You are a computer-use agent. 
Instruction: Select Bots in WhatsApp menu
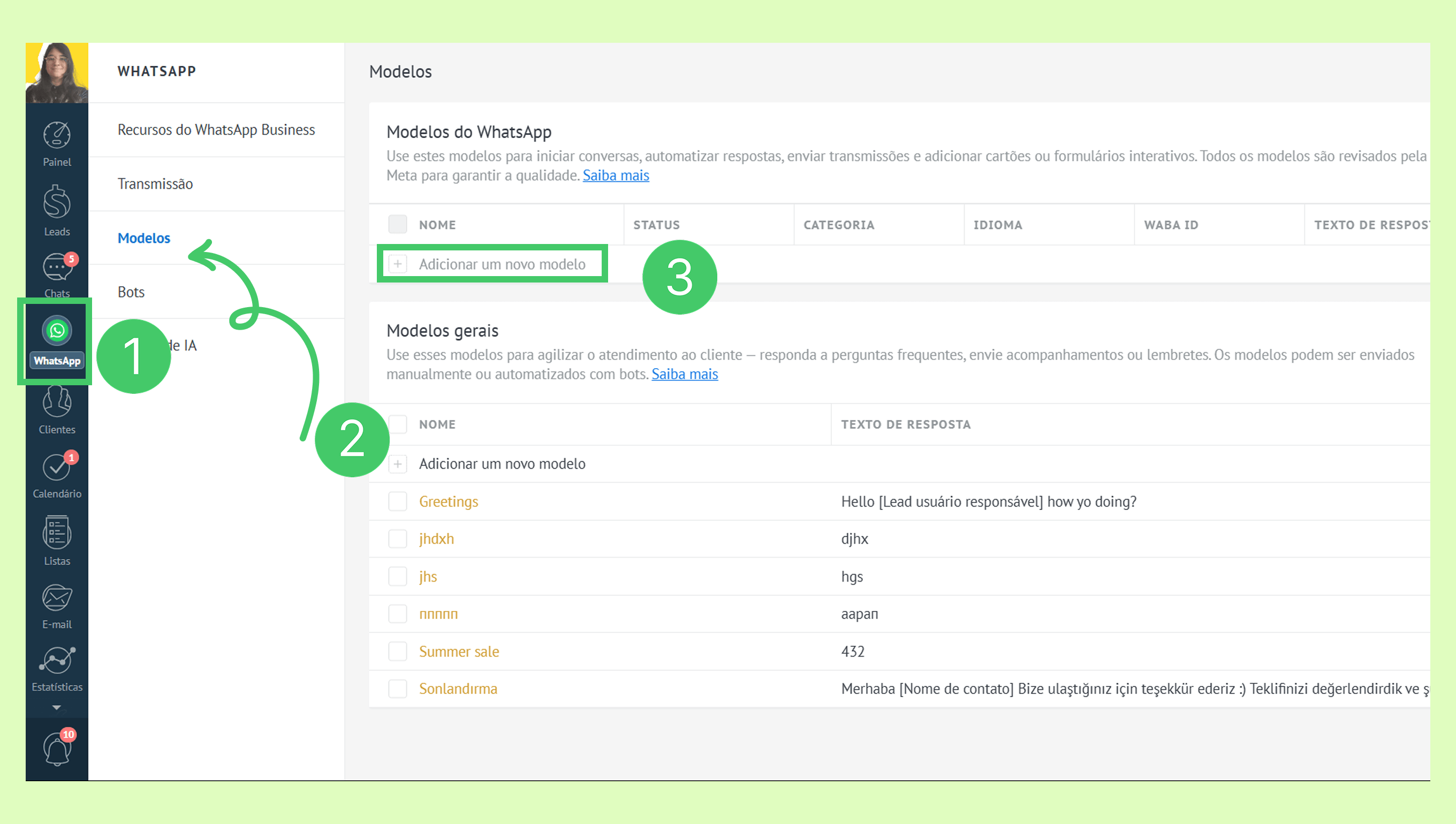[x=131, y=292]
